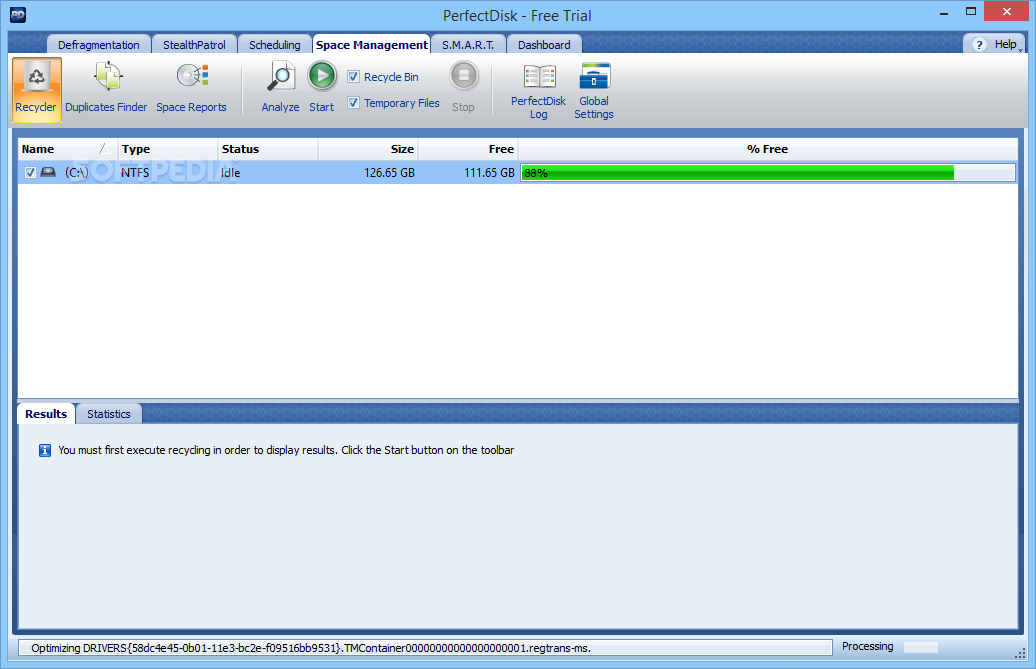The image size is (1036, 669).
Task: Click the Help dropdown arrow label
Action: tap(1020, 49)
